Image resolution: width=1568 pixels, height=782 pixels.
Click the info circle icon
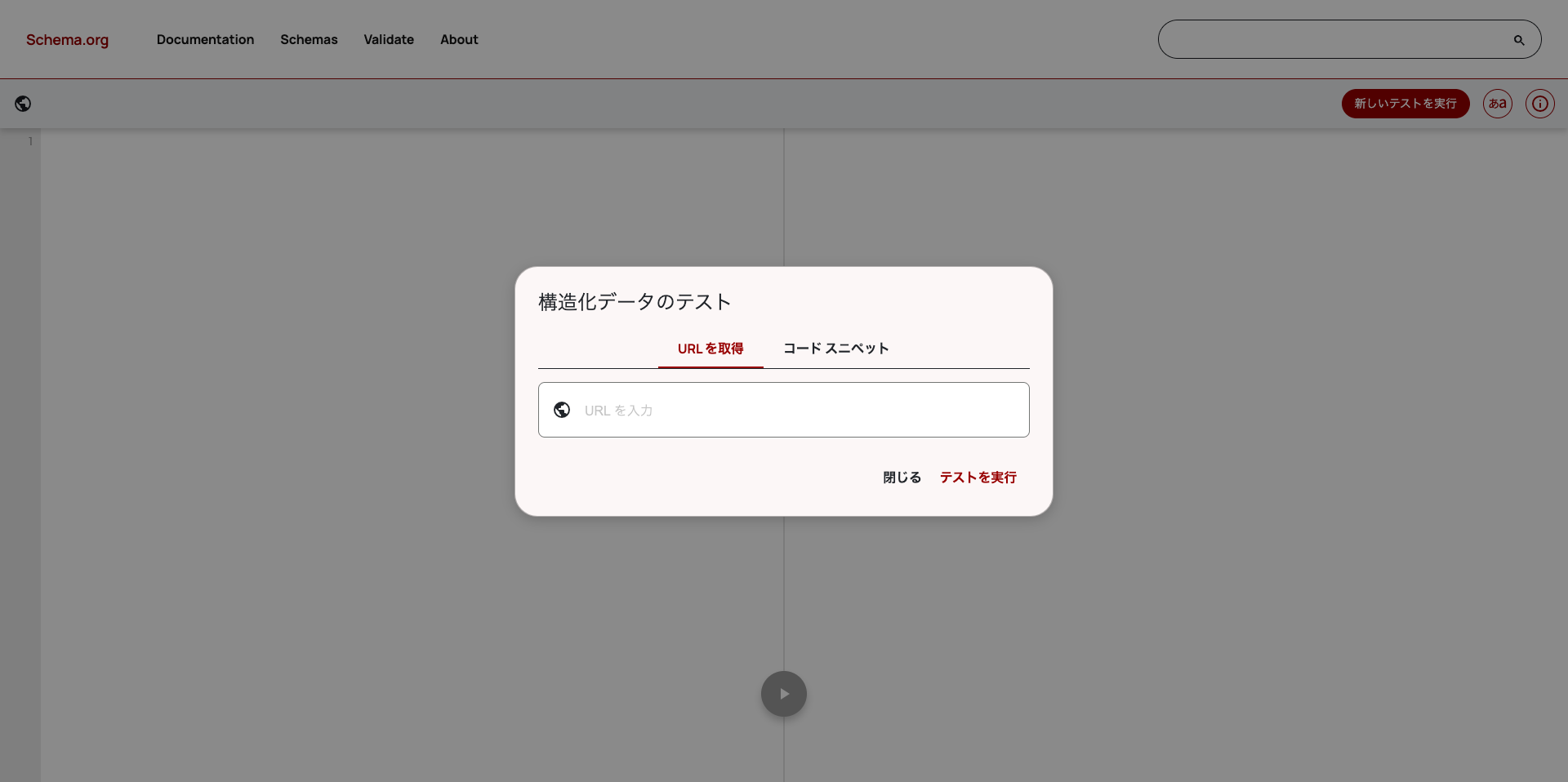pos(1540,104)
